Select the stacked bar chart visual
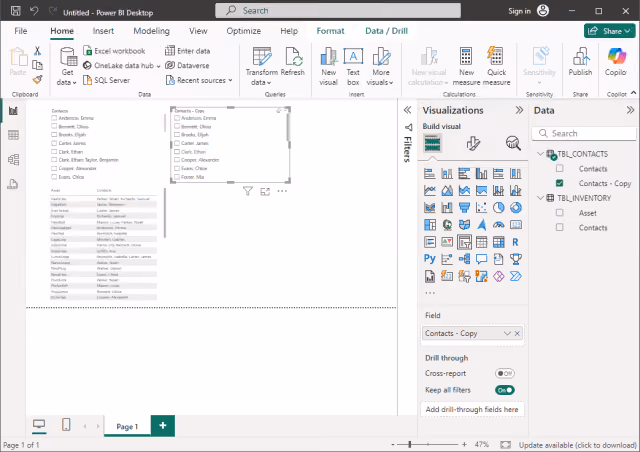This screenshot has width=640, height=452. click(429, 174)
